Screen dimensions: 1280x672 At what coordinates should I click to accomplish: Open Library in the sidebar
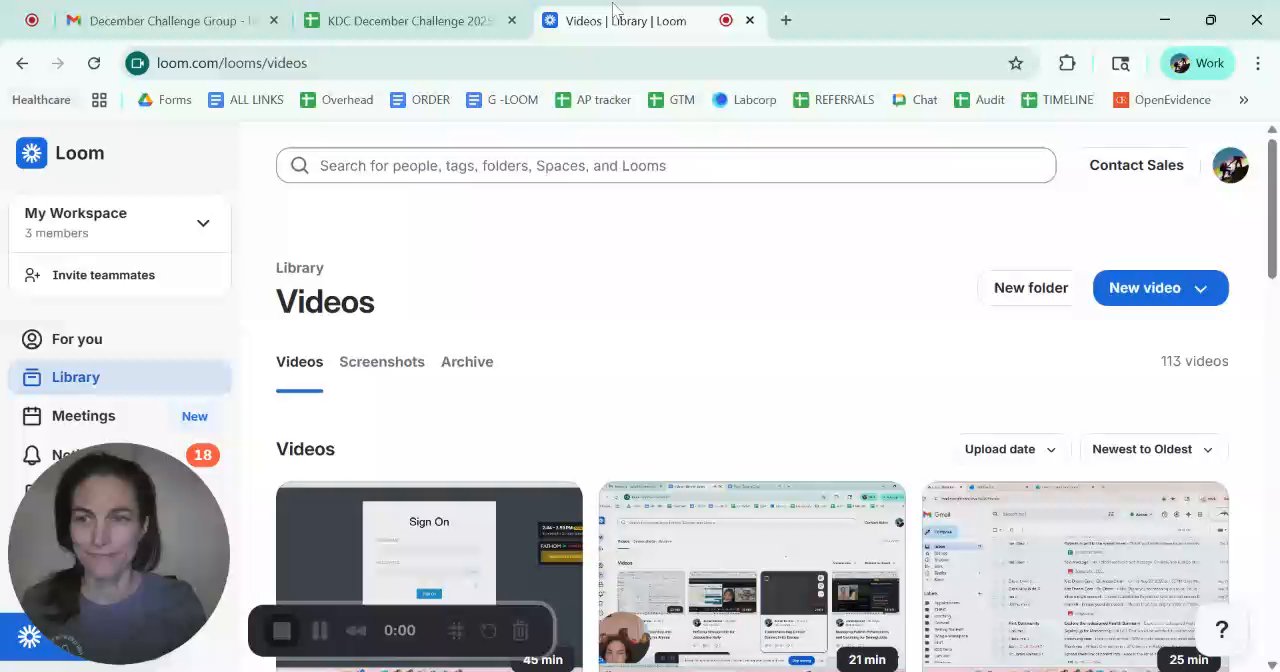tap(120, 377)
